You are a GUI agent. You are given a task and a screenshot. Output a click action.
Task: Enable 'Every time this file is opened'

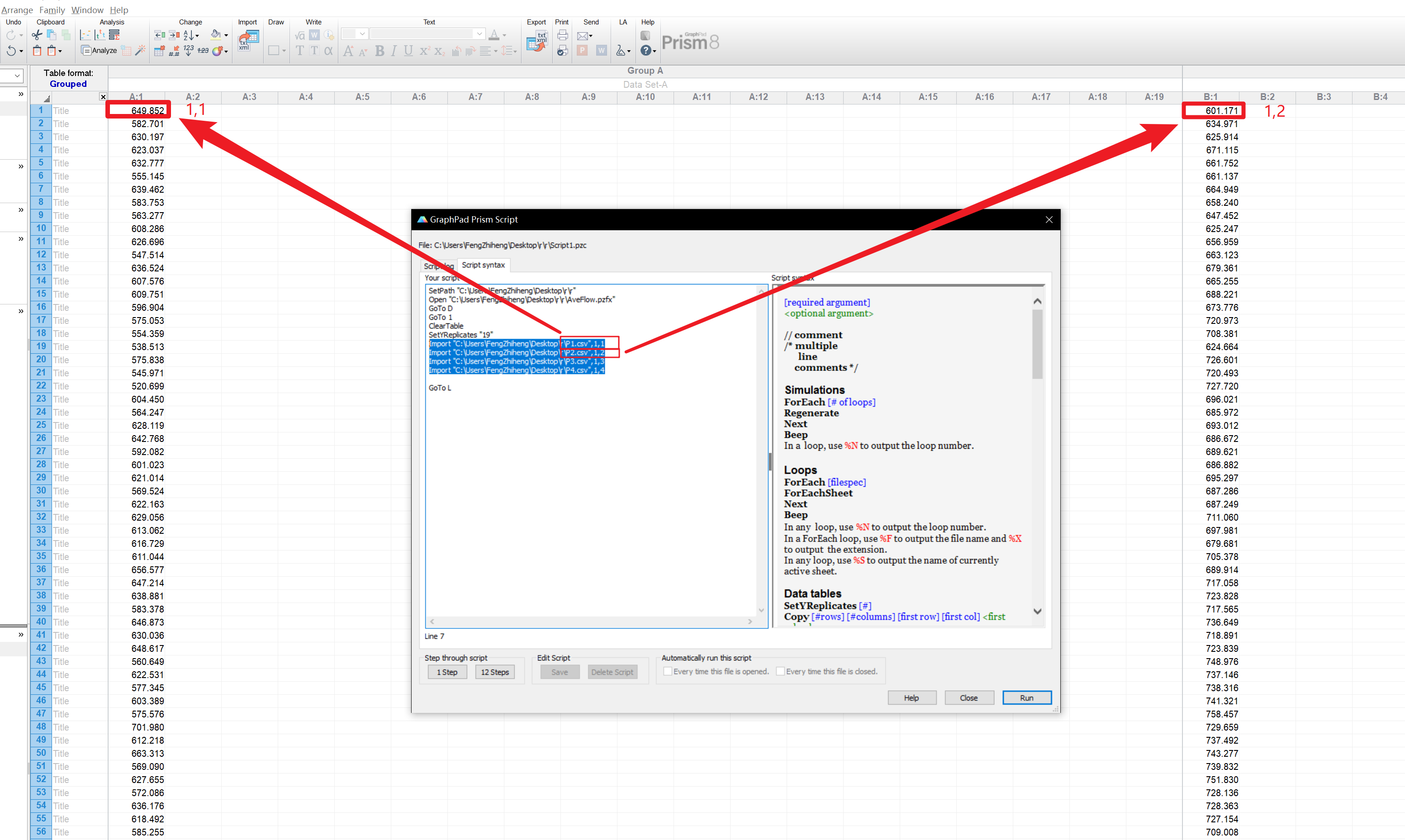(668, 671)
